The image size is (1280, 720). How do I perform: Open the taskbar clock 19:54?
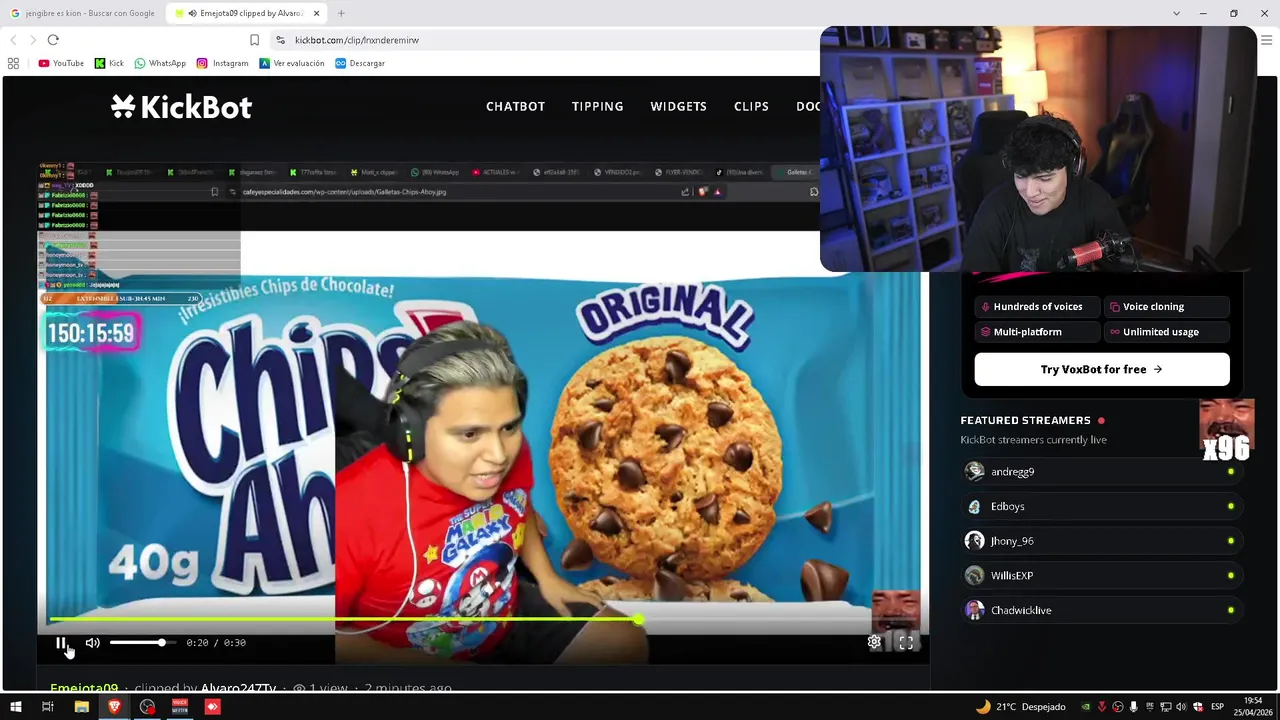click(x=1253, y=707)
